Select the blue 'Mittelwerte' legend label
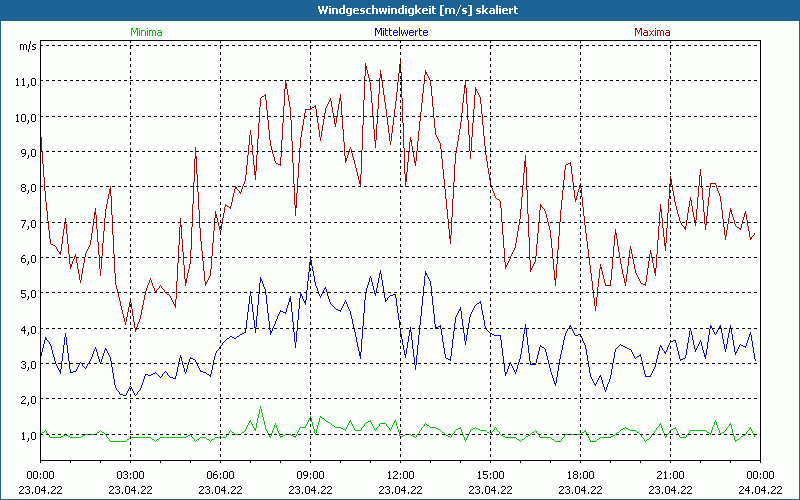The image size is (800, 500). point(401,32)
